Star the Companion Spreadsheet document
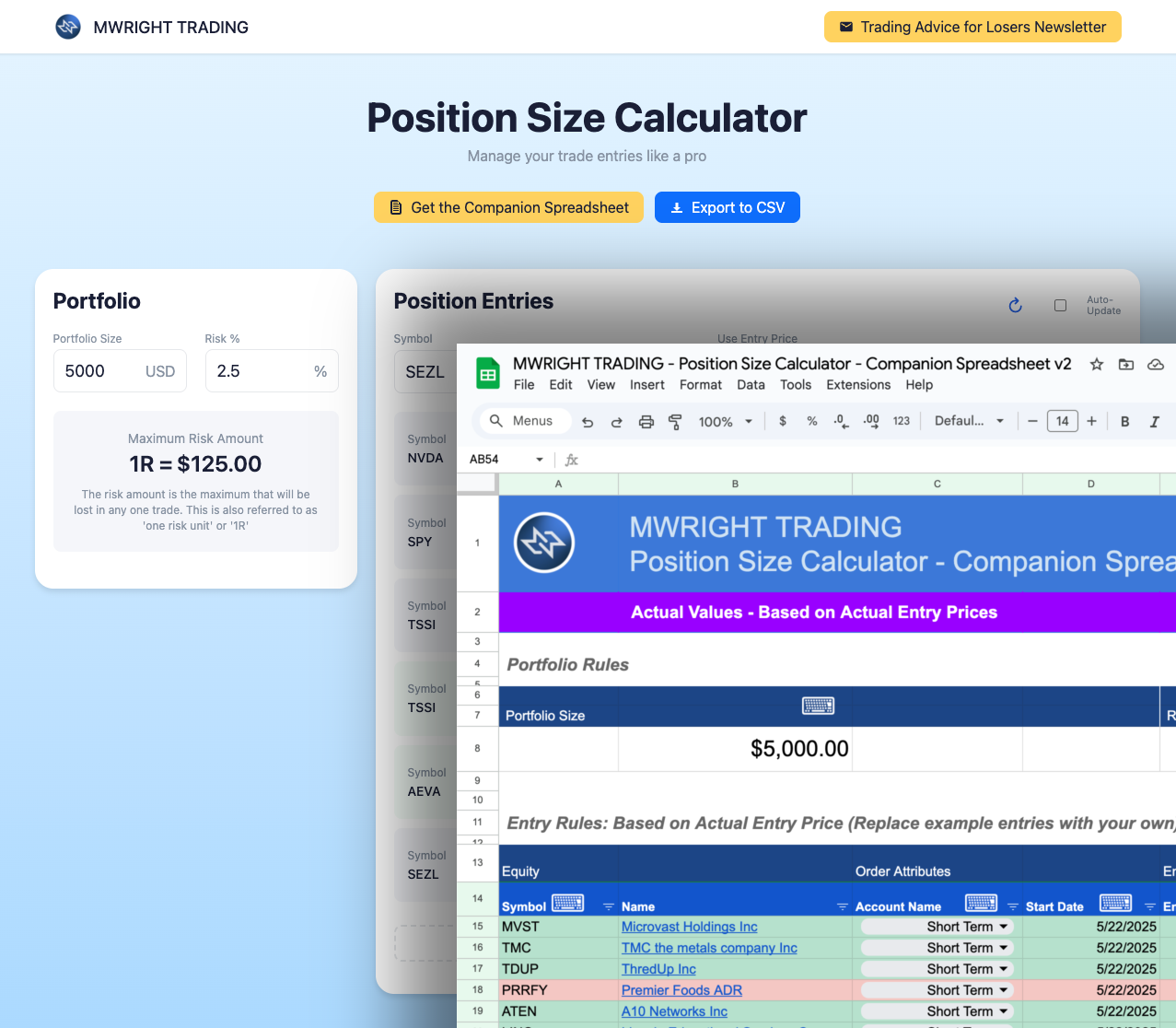Viewport: 1176px width, 1028px height. 1096,365
